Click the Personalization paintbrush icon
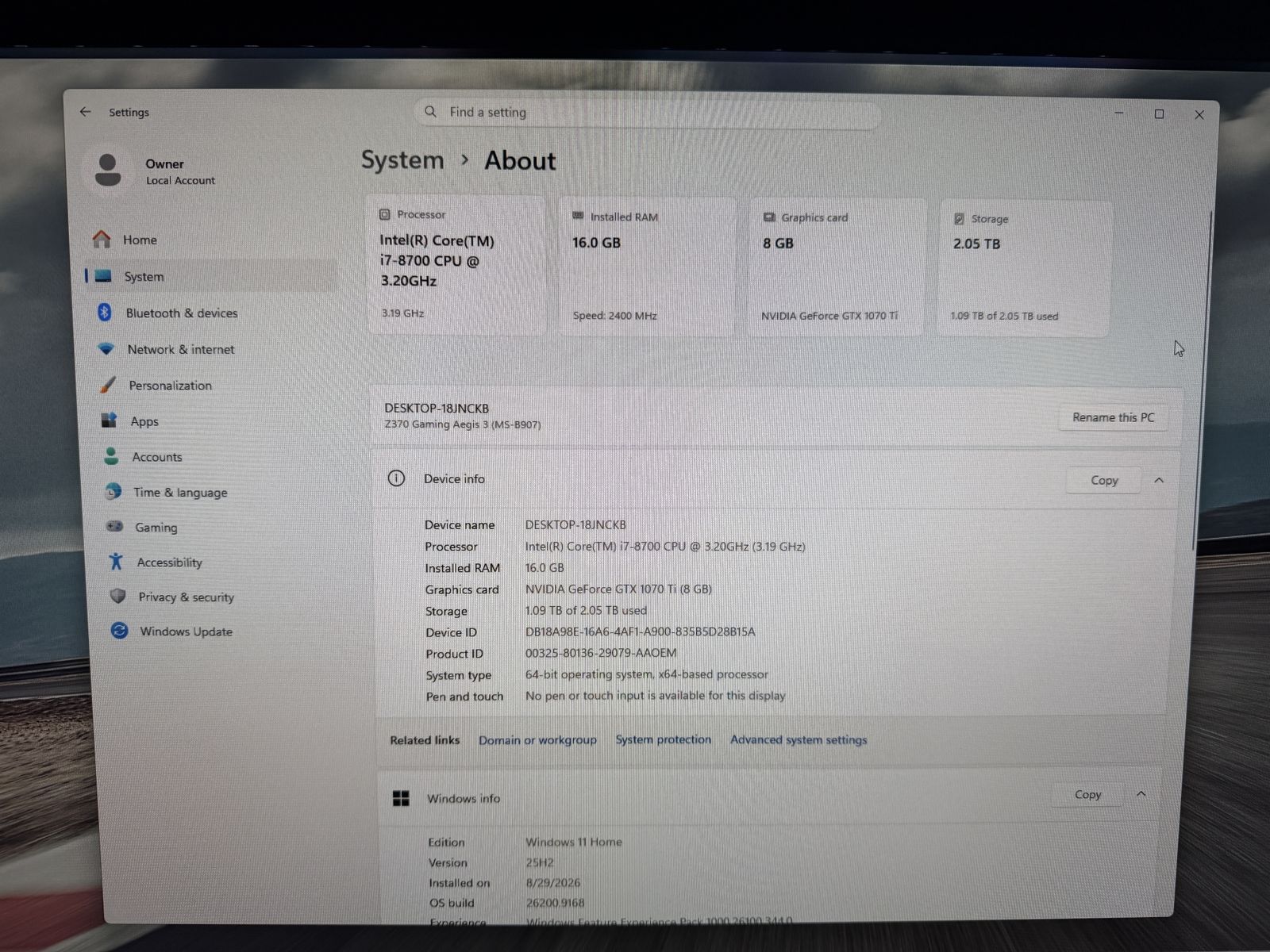 107,385
